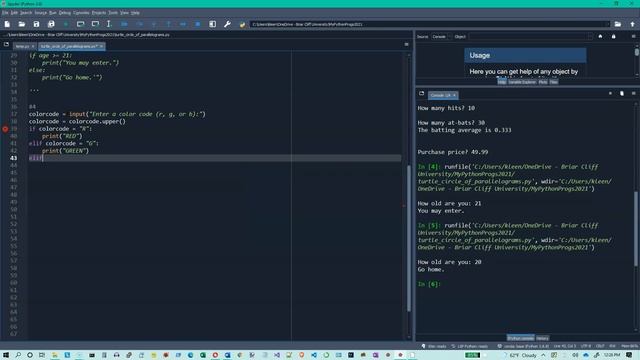Image resolution: width=640 pixels, height=360 pixels.
Task: Open the Search menu
Action: tap(26, 13)
